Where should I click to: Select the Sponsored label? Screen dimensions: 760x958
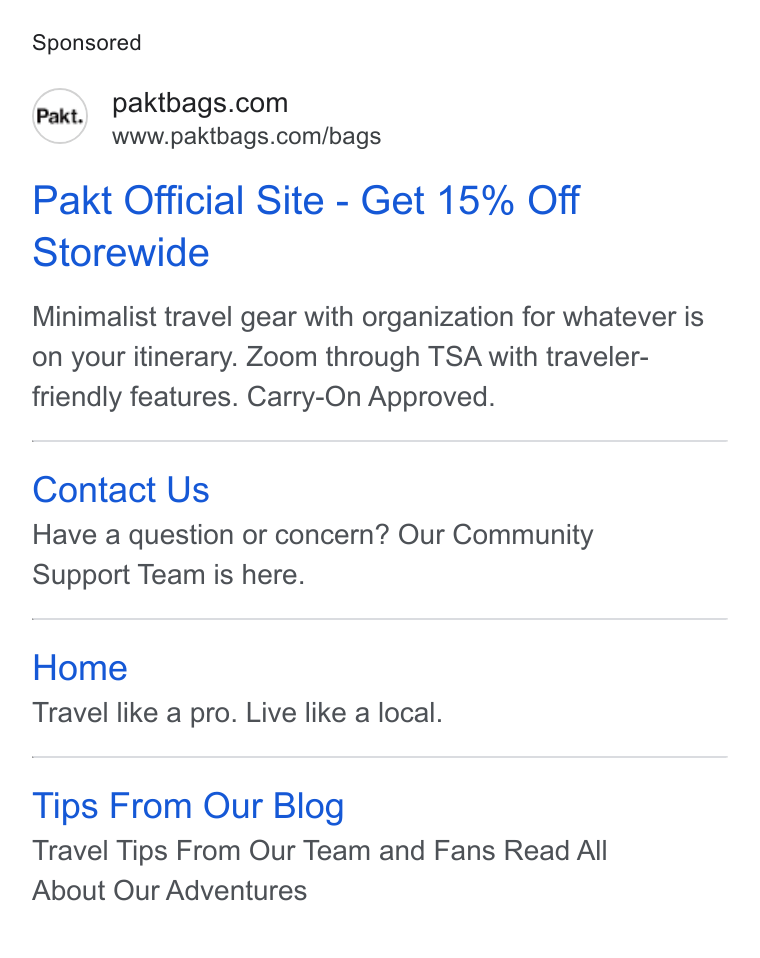click(x=87, y=43)
